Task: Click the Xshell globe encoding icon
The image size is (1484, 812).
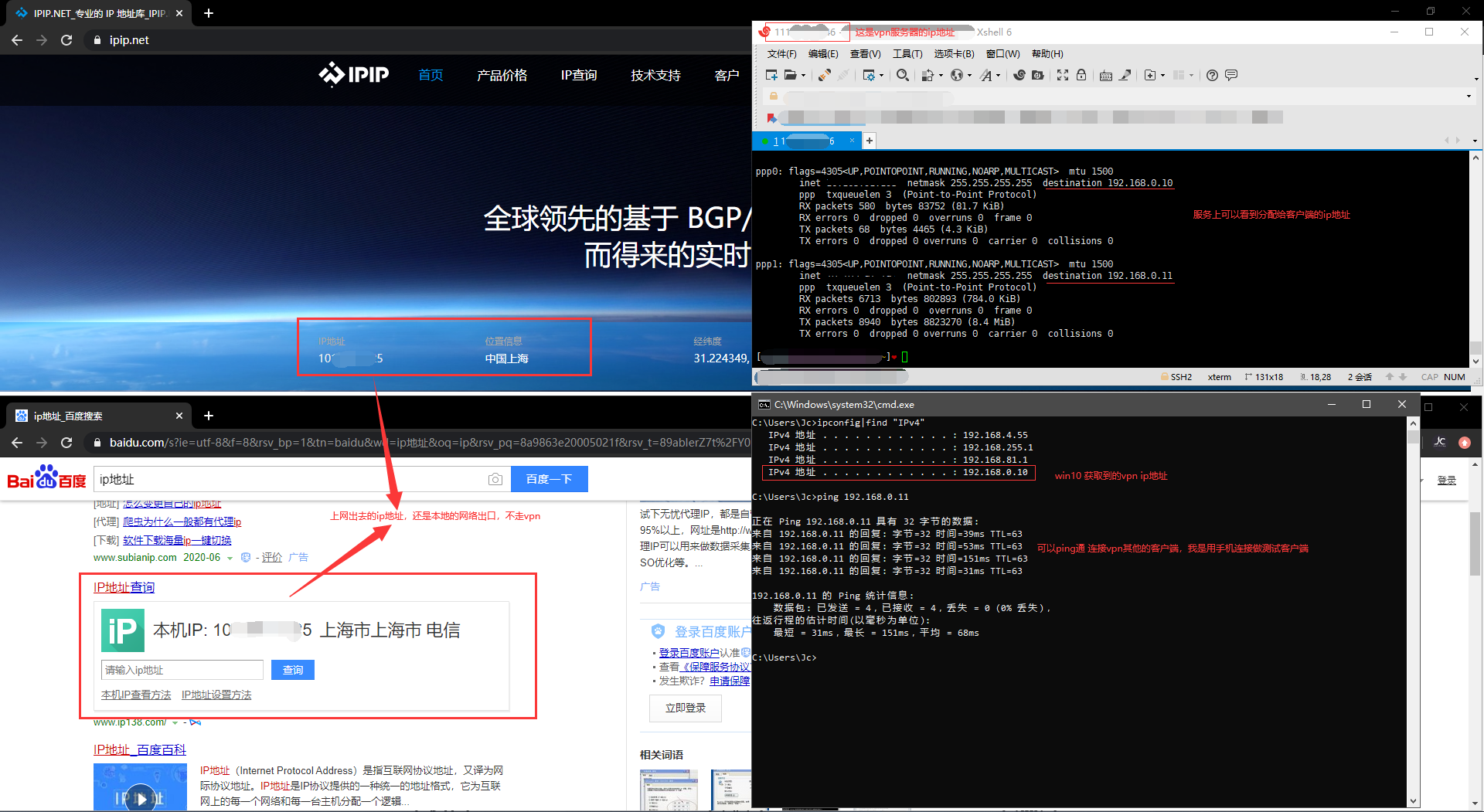Action: tap(957, 75)
